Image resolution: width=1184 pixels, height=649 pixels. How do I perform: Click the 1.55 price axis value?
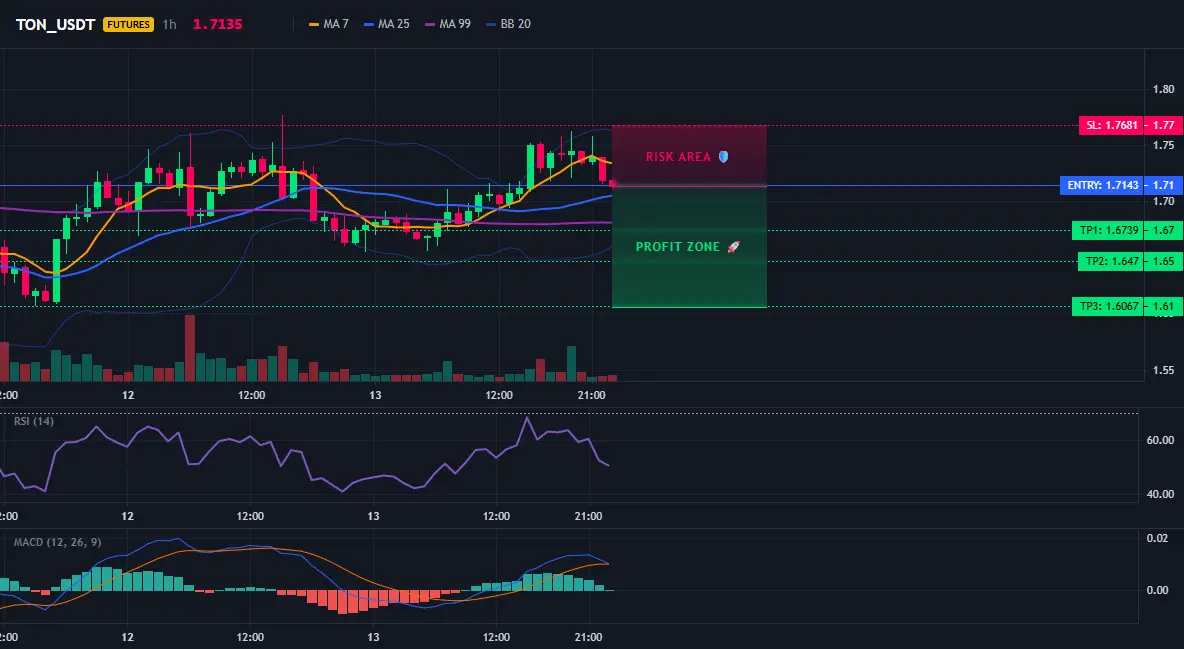click(1164, 370)
